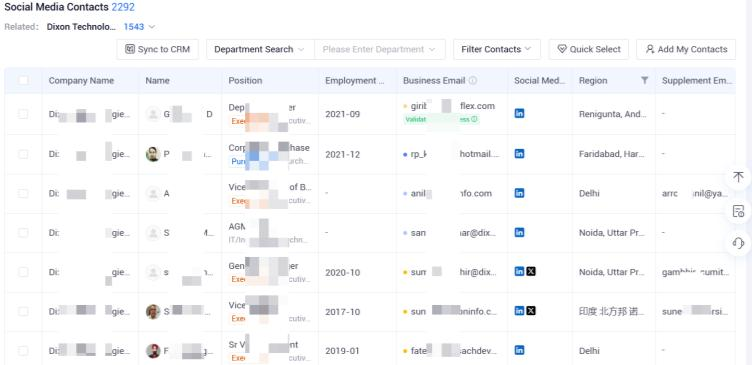Toggle the select-all checkbox in table header

23,80
